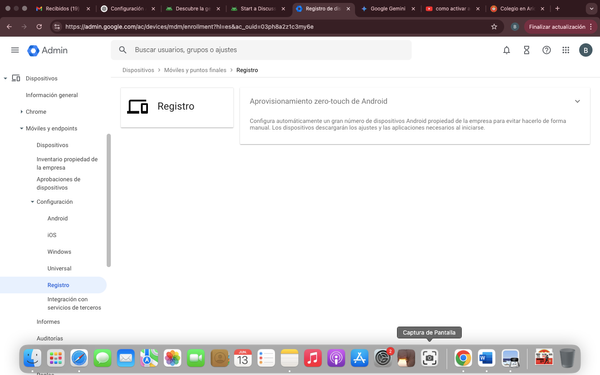
Task: Bookmark this page with the star icon
Action: [494, 27]
